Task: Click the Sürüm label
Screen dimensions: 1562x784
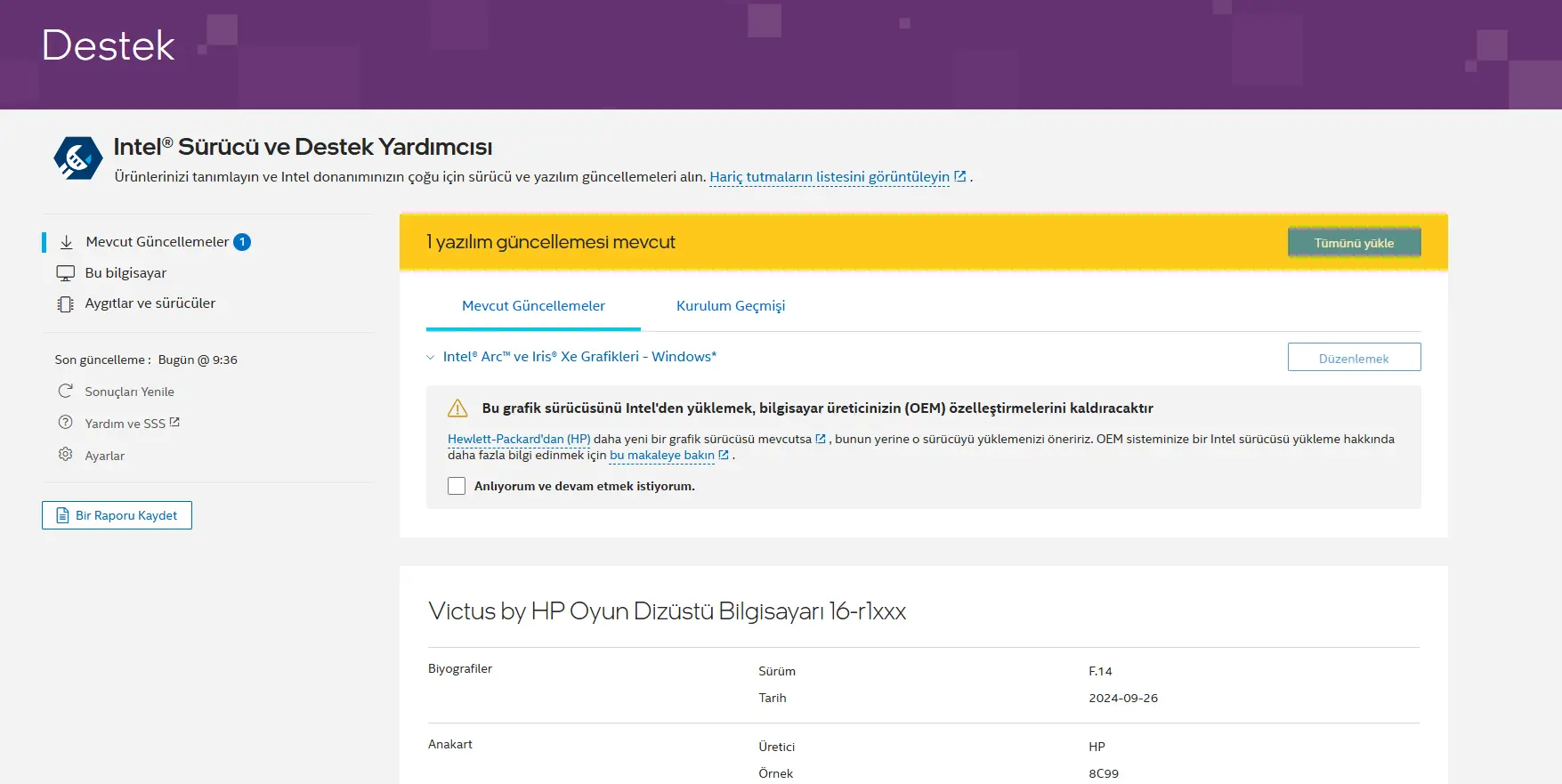Action: click(777, 671)
